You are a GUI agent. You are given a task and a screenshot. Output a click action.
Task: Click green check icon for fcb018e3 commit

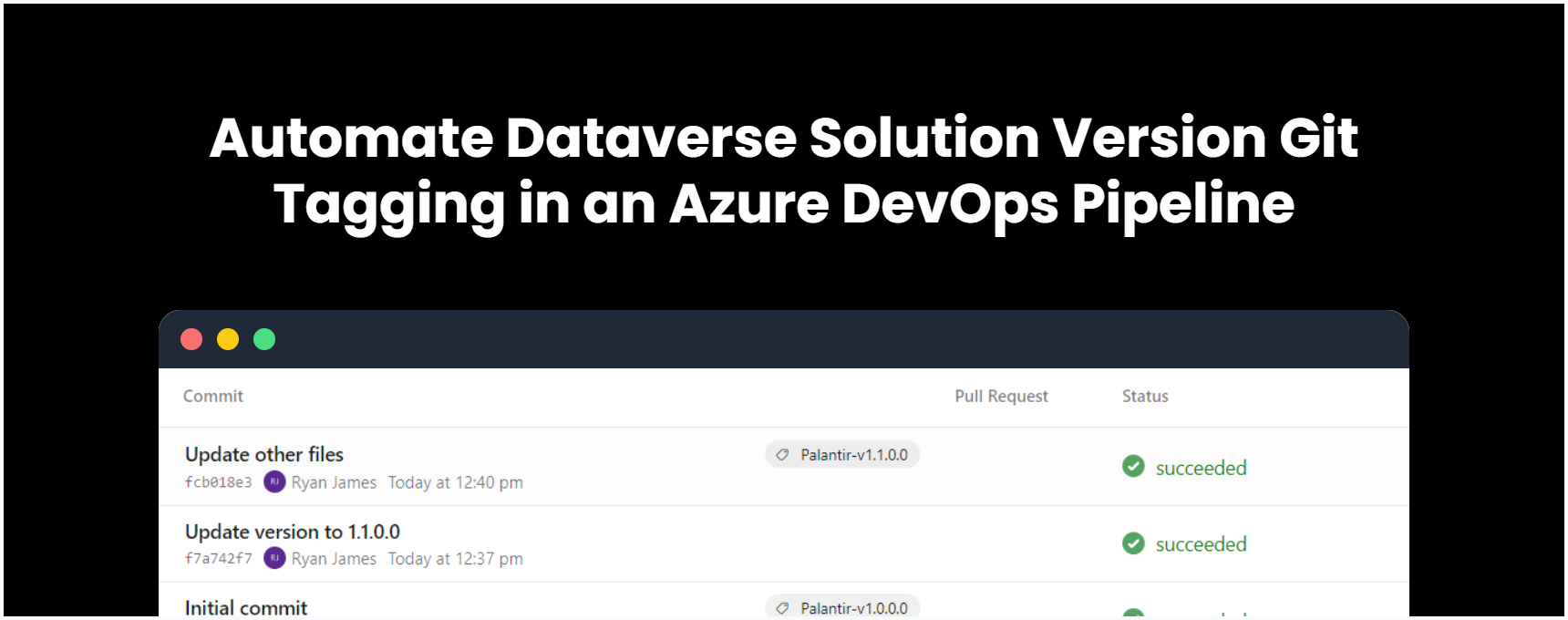click(x=1133, y=466)
